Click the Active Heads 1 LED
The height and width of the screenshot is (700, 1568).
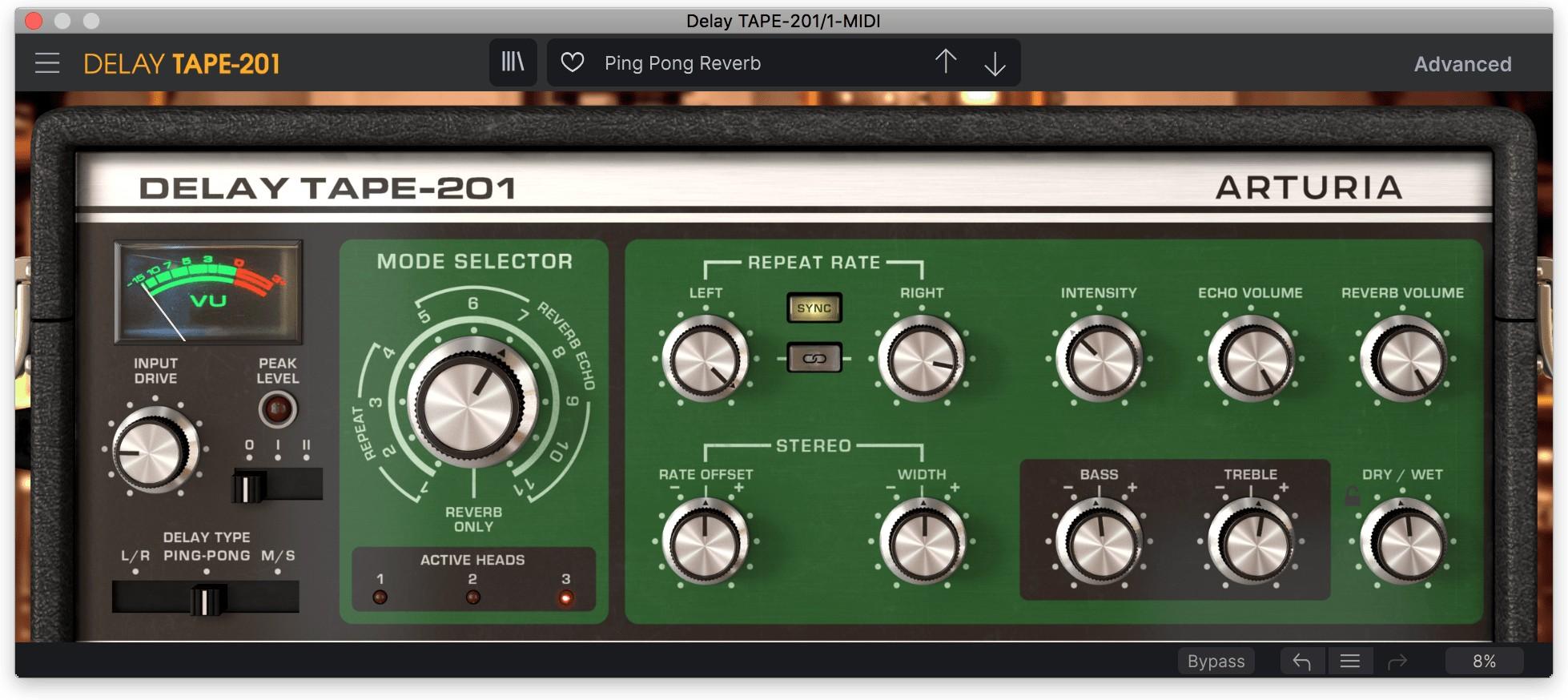click(x=380, y=597)
